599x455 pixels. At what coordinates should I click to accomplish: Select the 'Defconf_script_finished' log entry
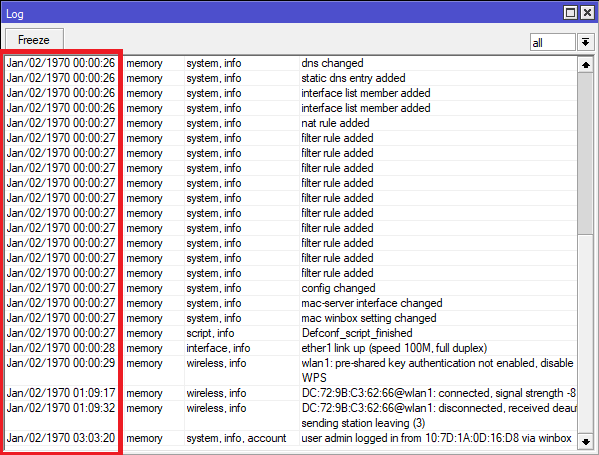pyautogui.click(x=290, y=333)
